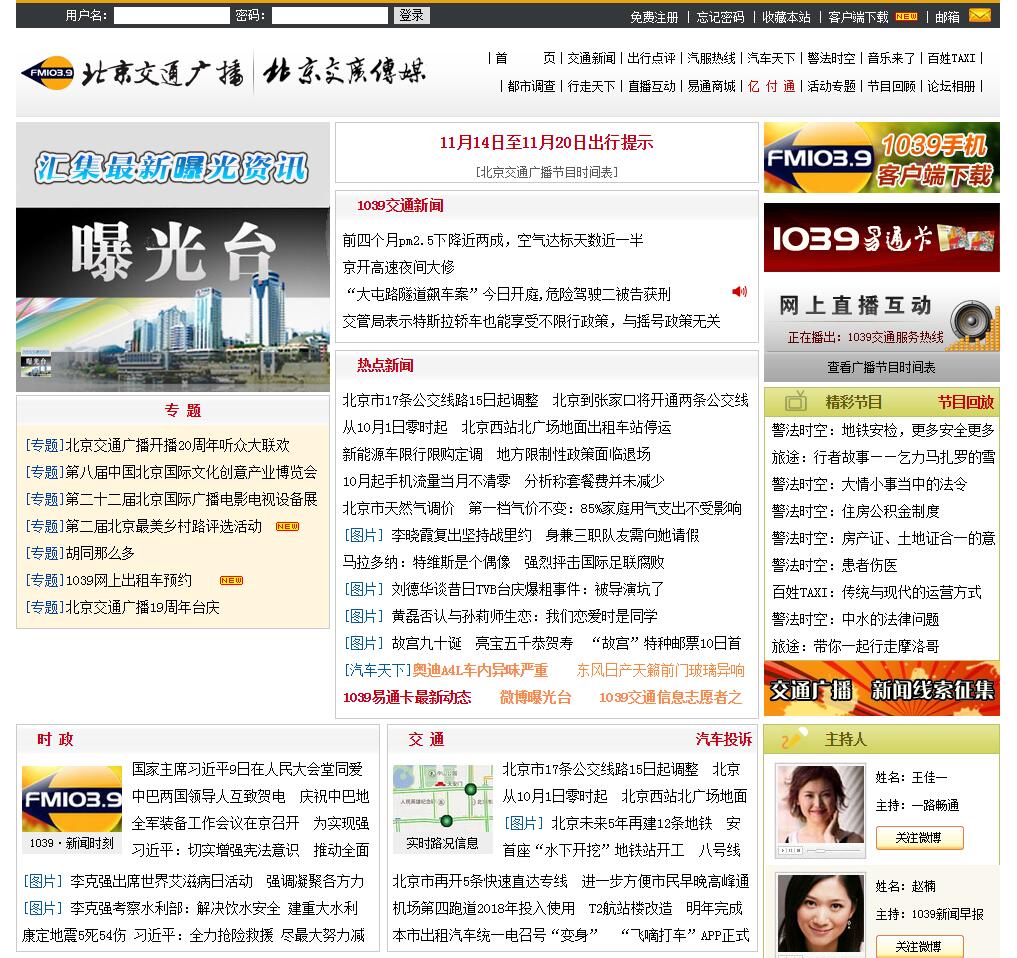Click the NEW badge next to 客户端下载
Viewport: 1017px width, 958px height.
[906, 17]
